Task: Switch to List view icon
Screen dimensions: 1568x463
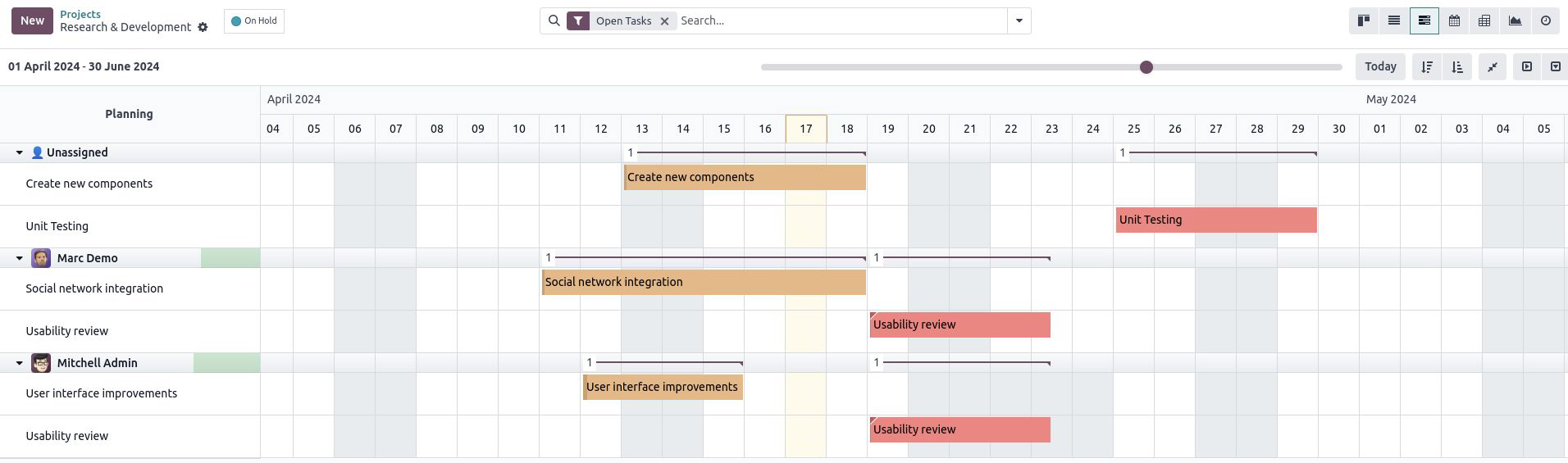Action: point(1393,20)
